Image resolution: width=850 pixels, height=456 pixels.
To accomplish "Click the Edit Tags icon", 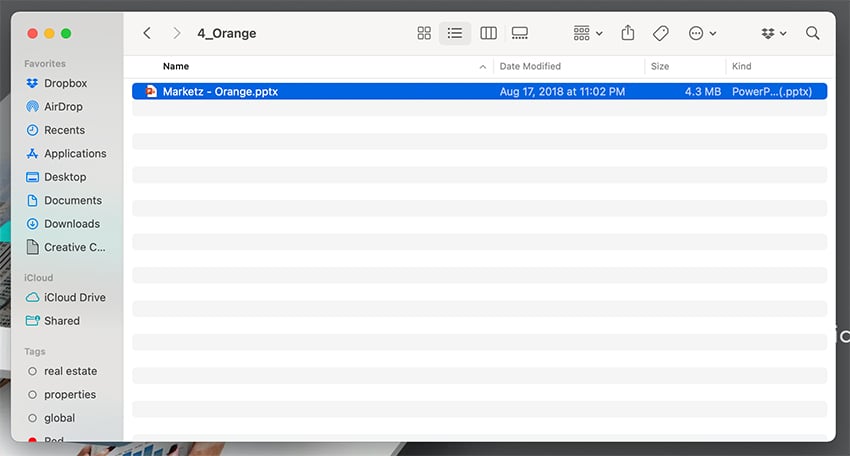I will click(660, 33).
